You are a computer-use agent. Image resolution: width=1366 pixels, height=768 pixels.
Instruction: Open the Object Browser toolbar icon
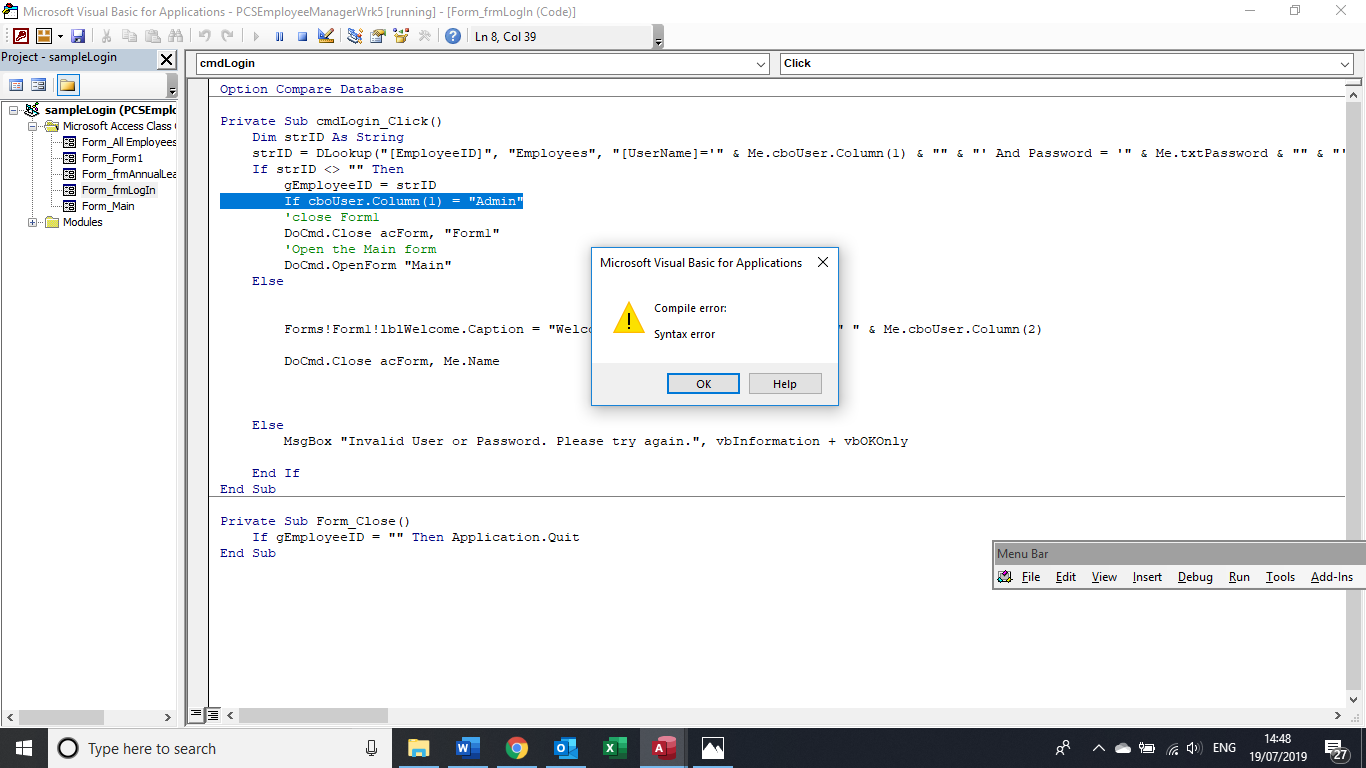click(401, 36)
